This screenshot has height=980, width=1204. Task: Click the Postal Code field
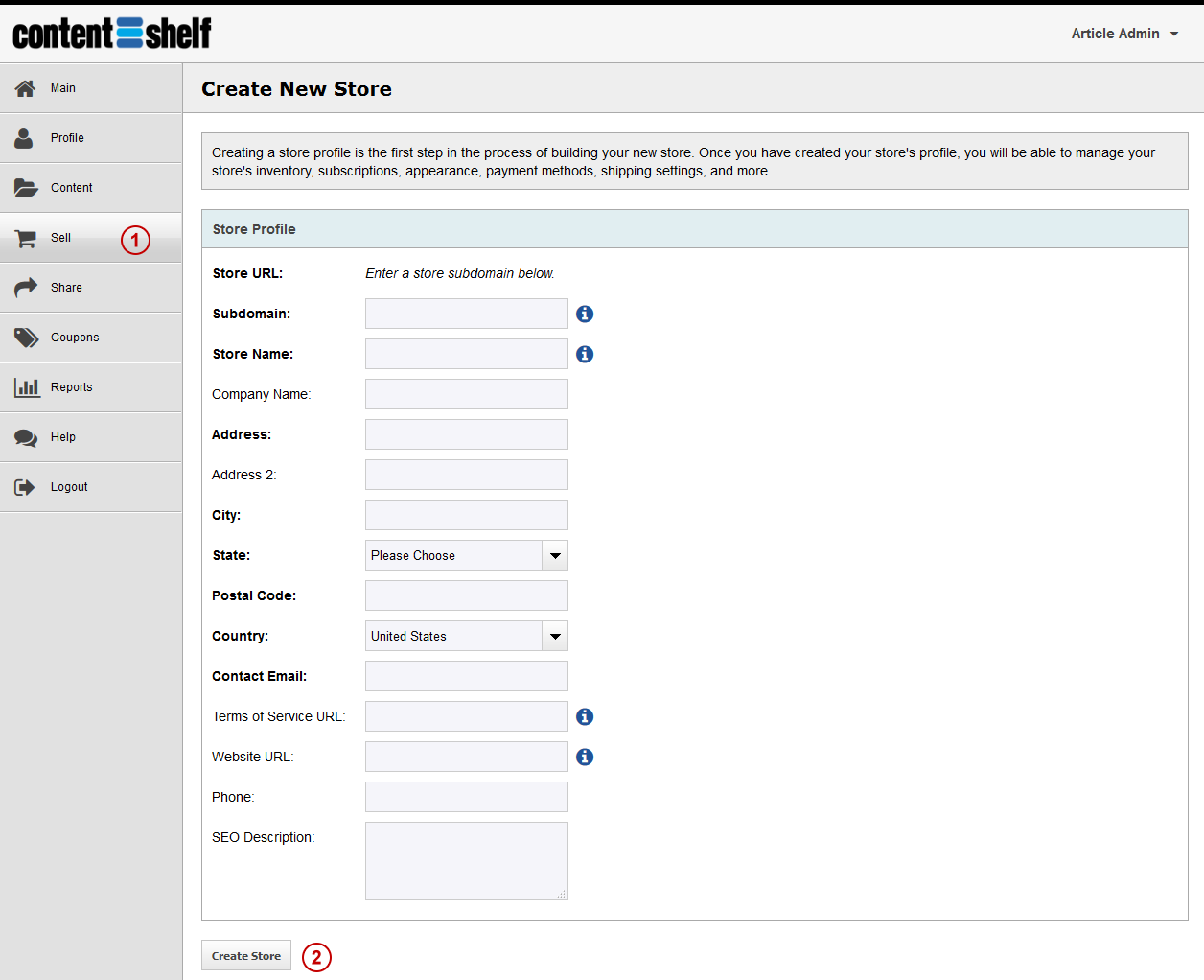point(466,595)
